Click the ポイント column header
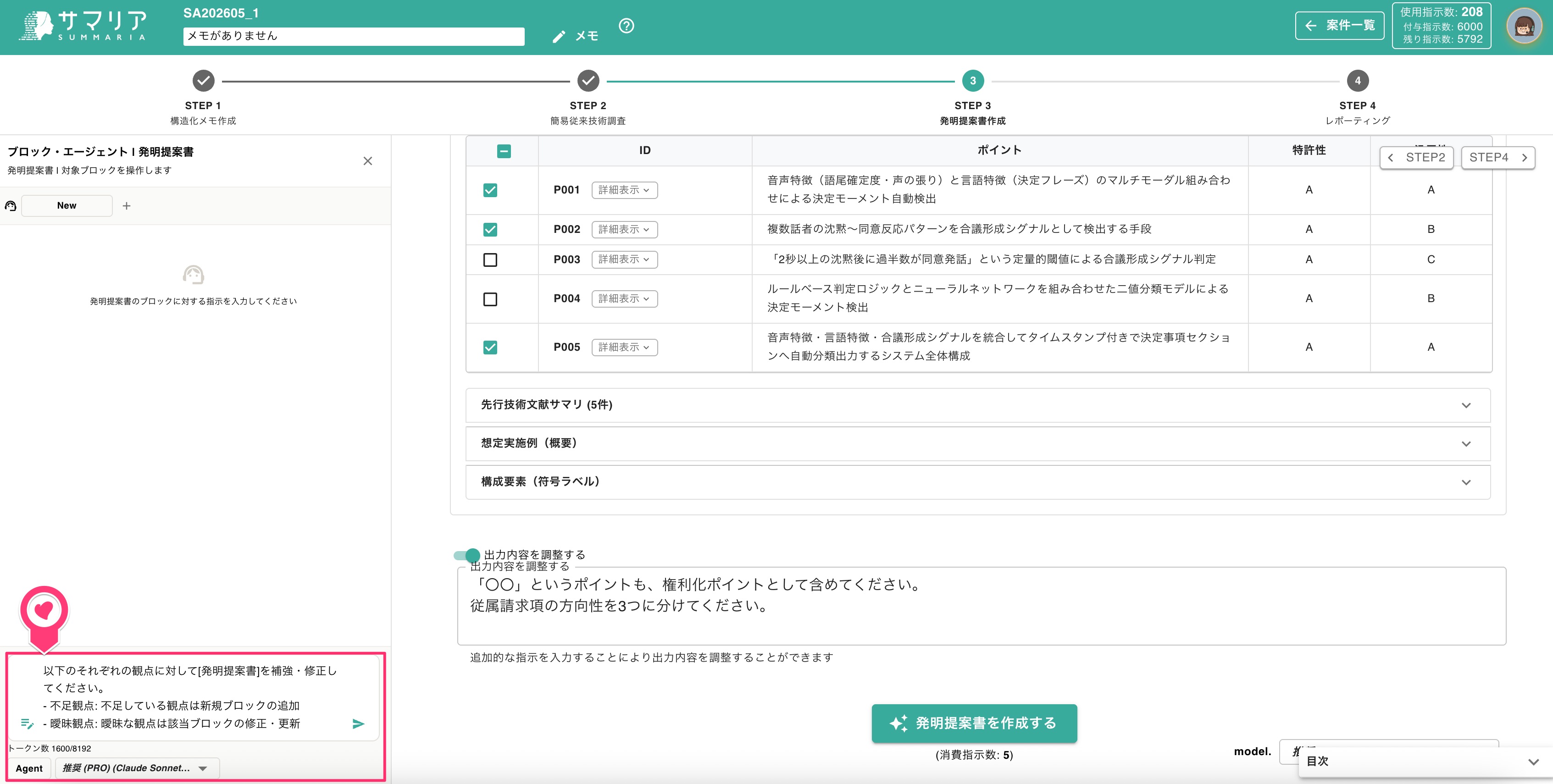1553x784 pixels. click(x=999, y=151)
